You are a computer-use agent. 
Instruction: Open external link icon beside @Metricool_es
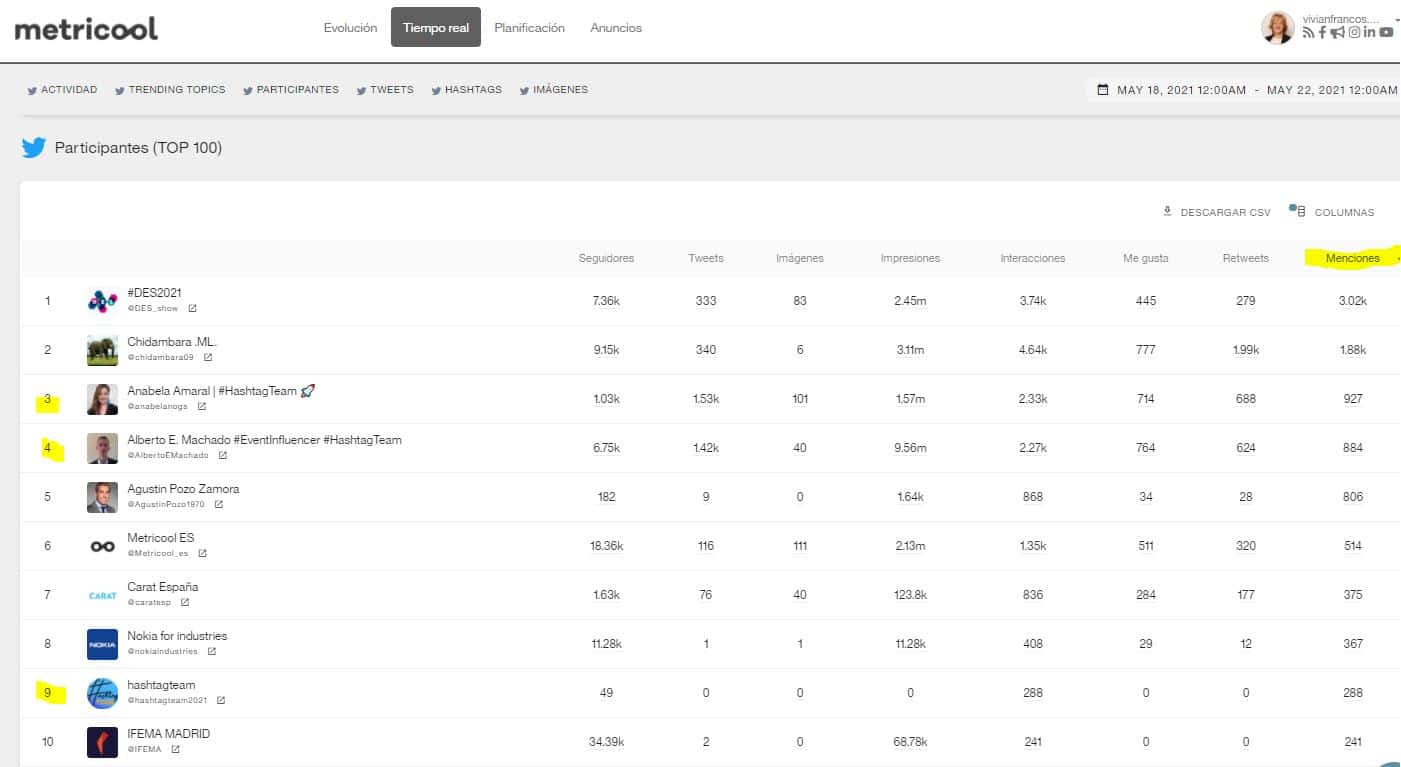point(202,553)
